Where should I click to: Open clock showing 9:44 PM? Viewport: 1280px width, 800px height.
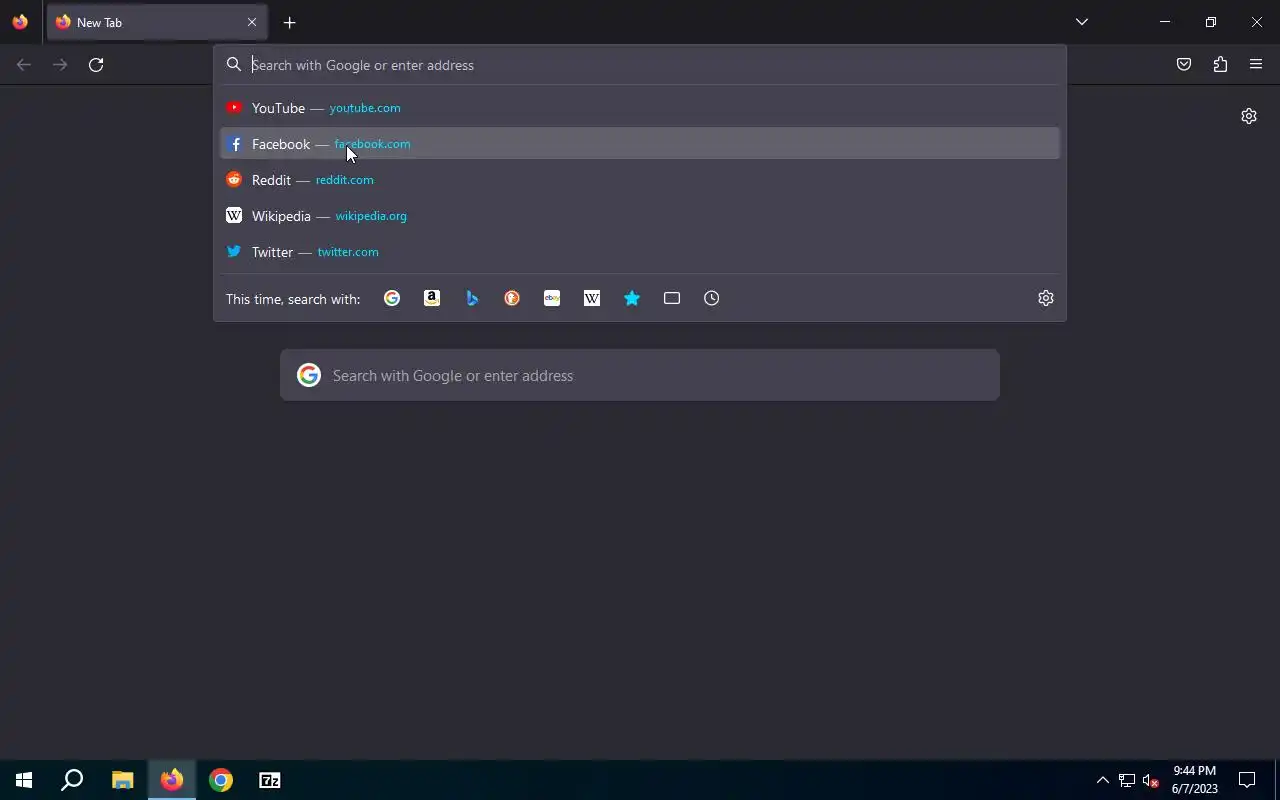[1195, 780]
